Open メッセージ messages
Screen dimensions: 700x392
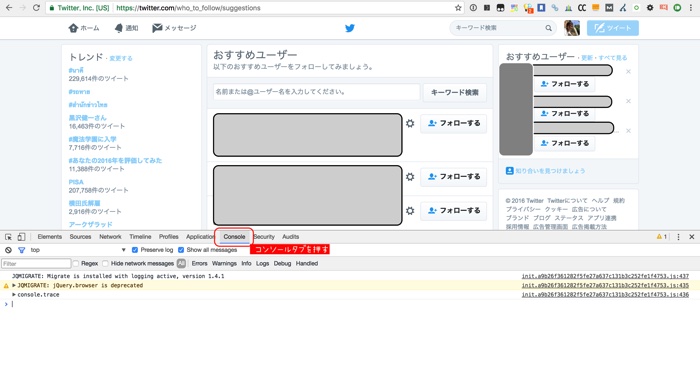(x=174, y=28)
